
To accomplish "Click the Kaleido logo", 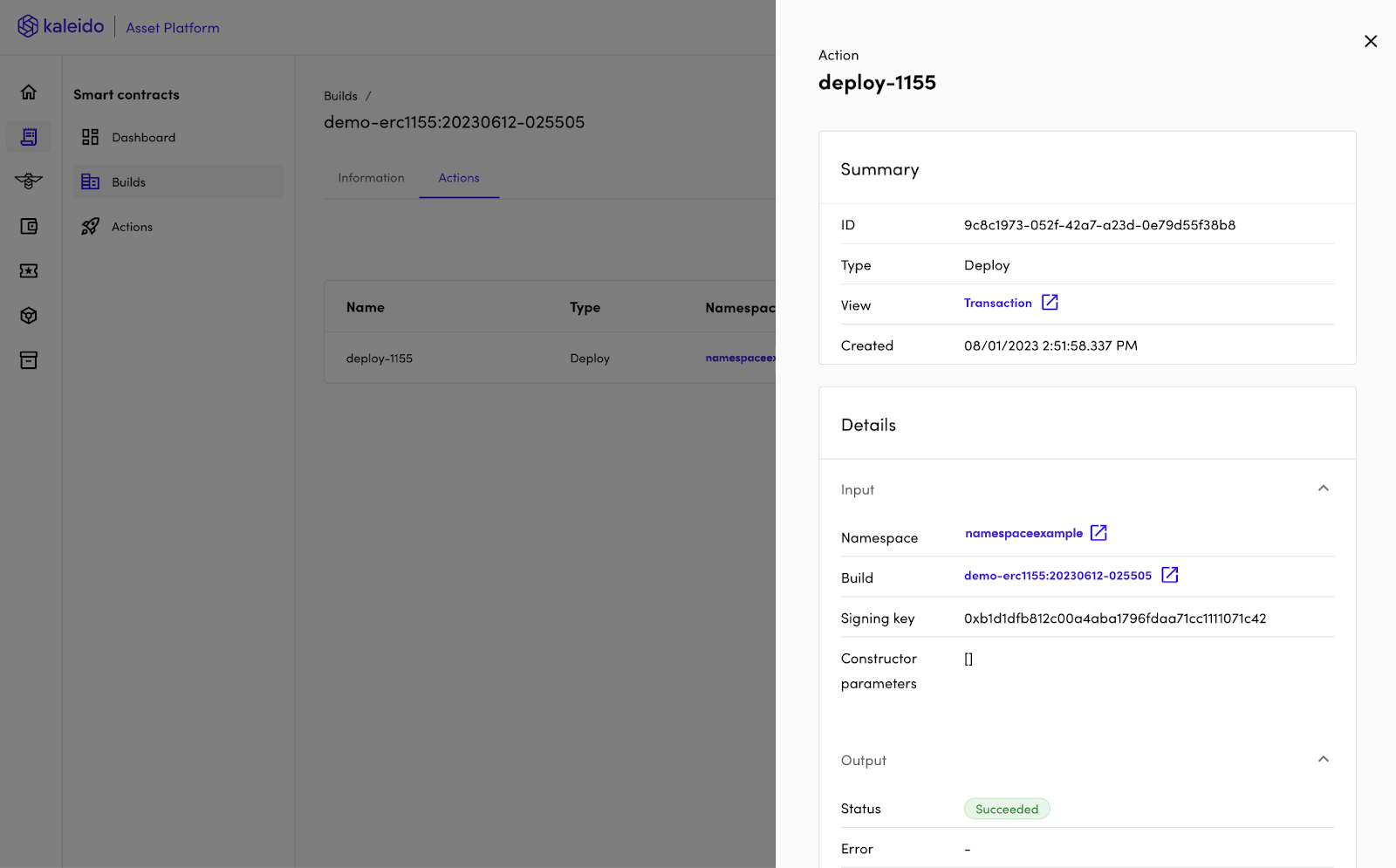I will click(61, 26).
